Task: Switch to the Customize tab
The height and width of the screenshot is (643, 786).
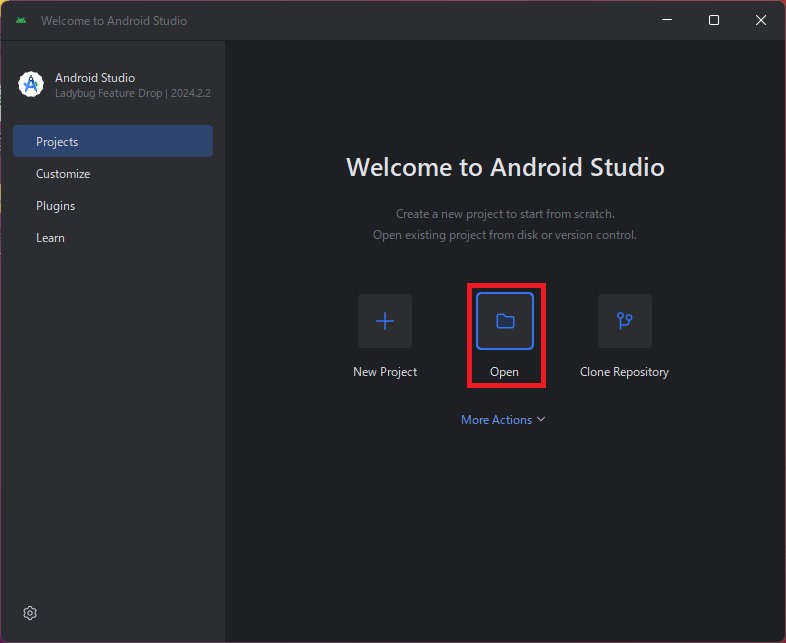Action: click(x=63, y=174)
